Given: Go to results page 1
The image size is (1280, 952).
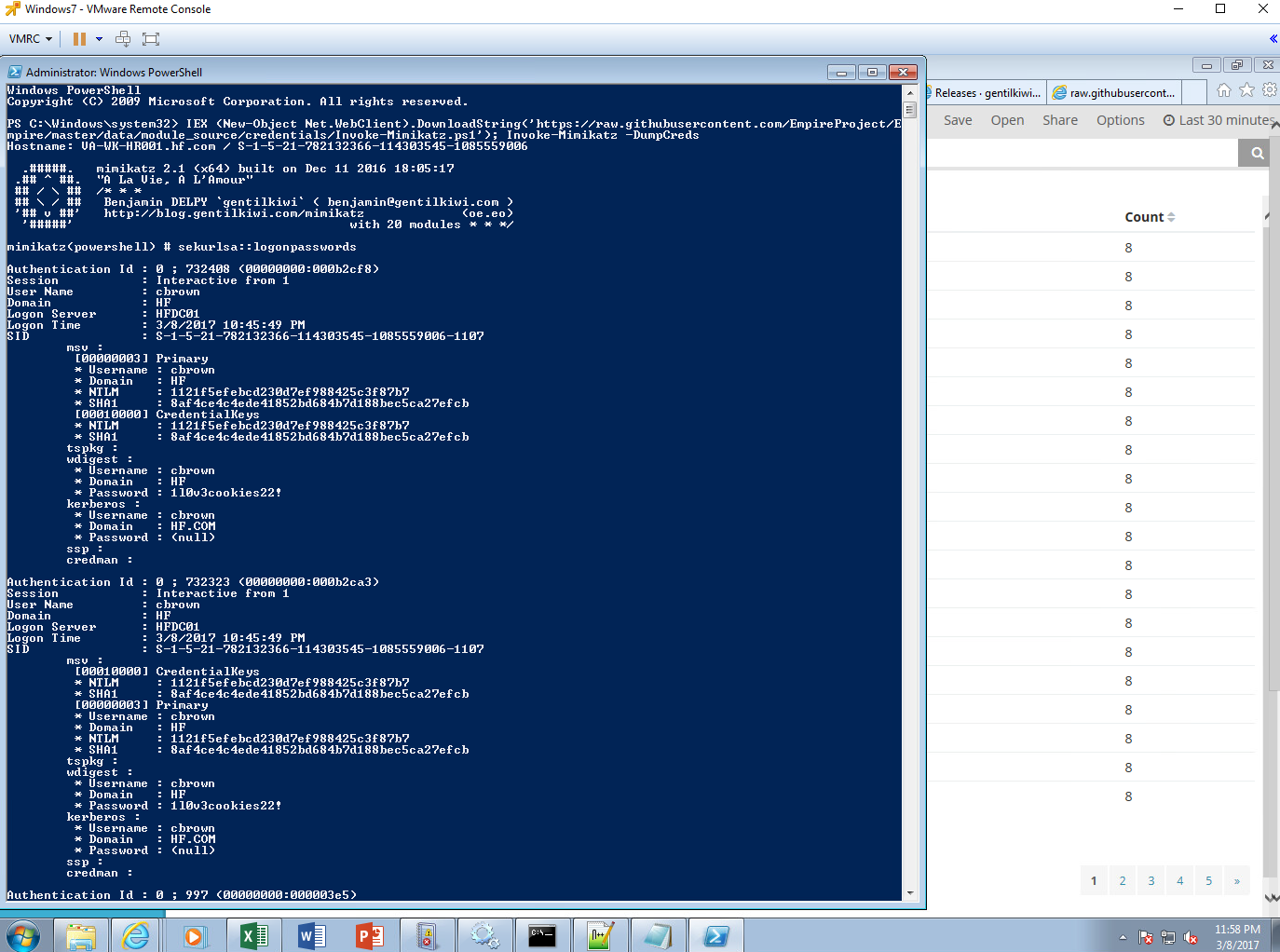Looking at the screenshot, I should [x=1094, y=880].
